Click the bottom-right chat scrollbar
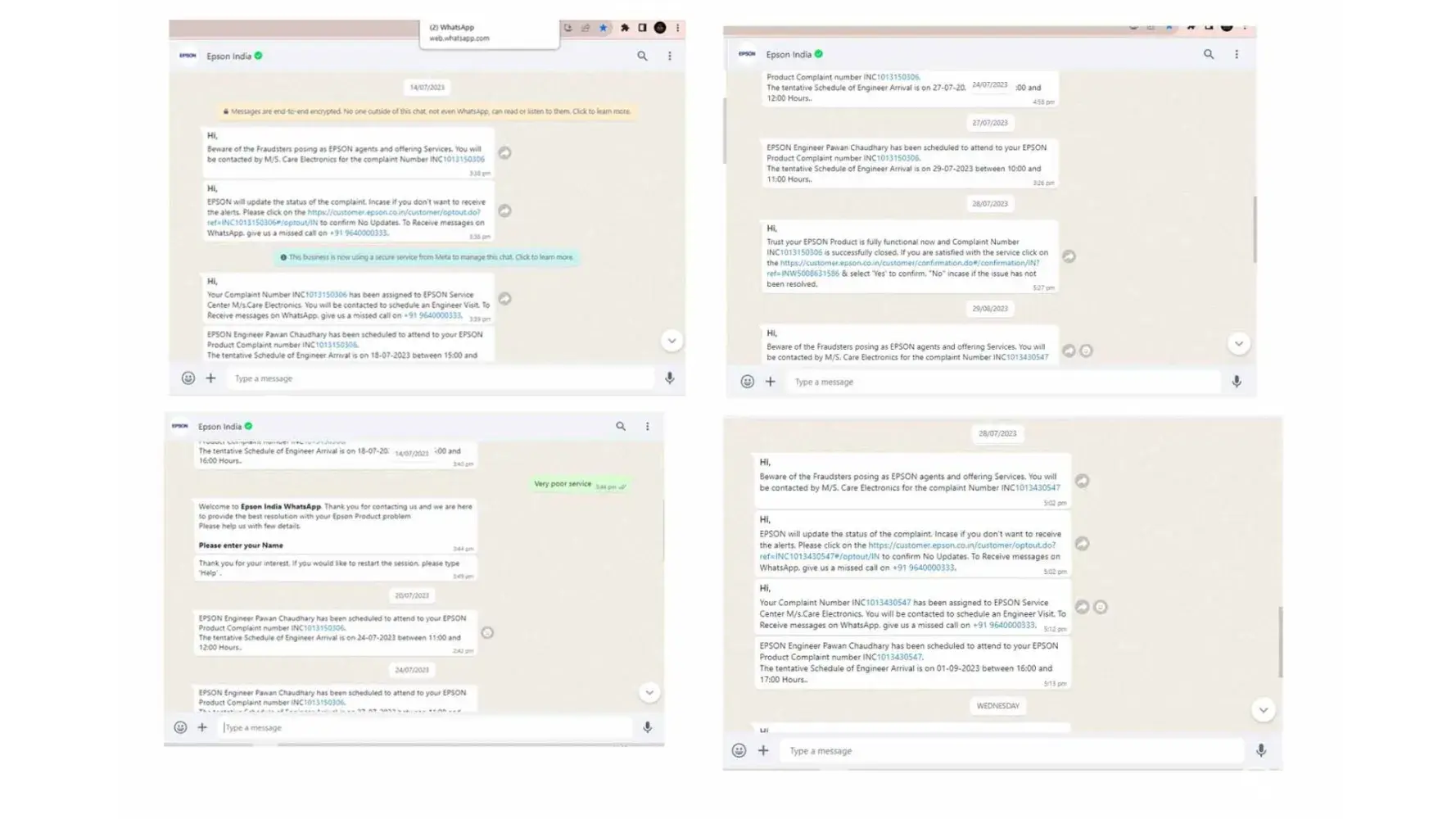1456x819 pixels. pos(1280,642)
